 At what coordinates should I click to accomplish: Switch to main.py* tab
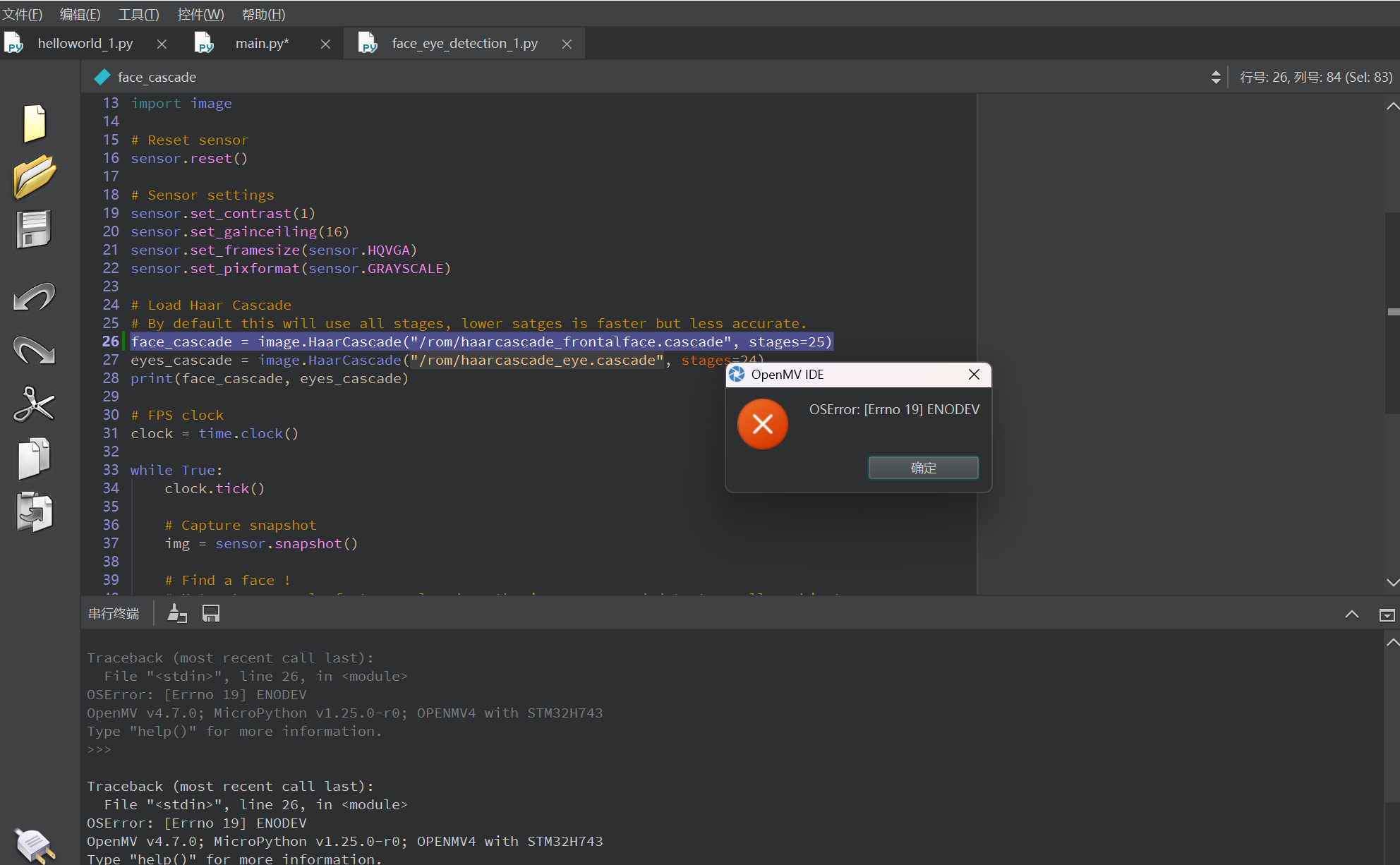pyautogui.click(x=262, y=44)
